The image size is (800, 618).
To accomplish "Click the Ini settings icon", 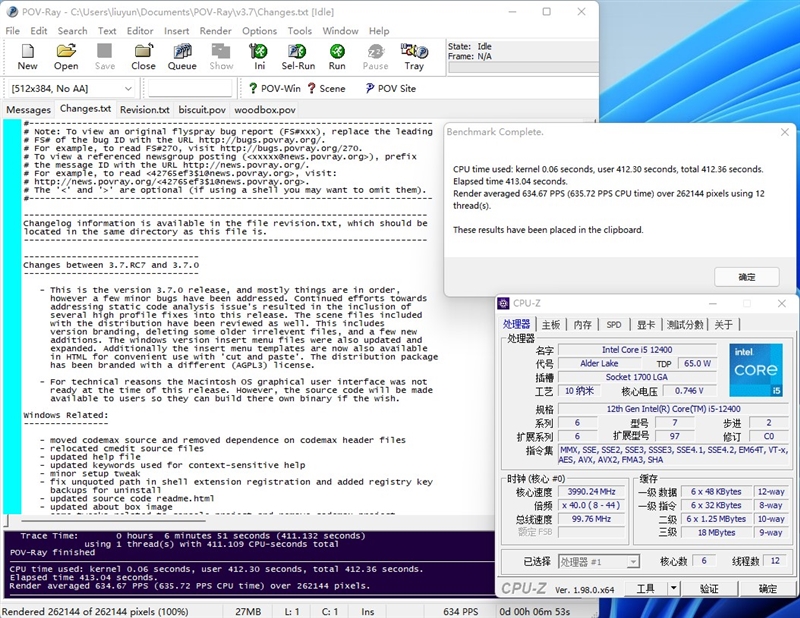I will (x=259, y=57).
